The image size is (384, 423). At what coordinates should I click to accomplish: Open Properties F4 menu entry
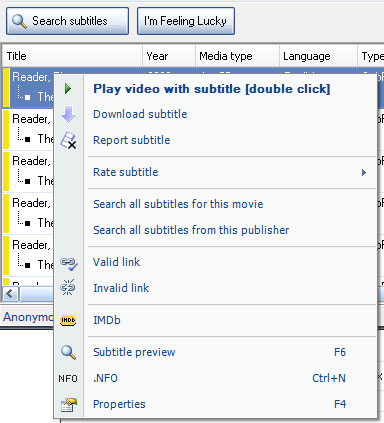tap(216, 404)
